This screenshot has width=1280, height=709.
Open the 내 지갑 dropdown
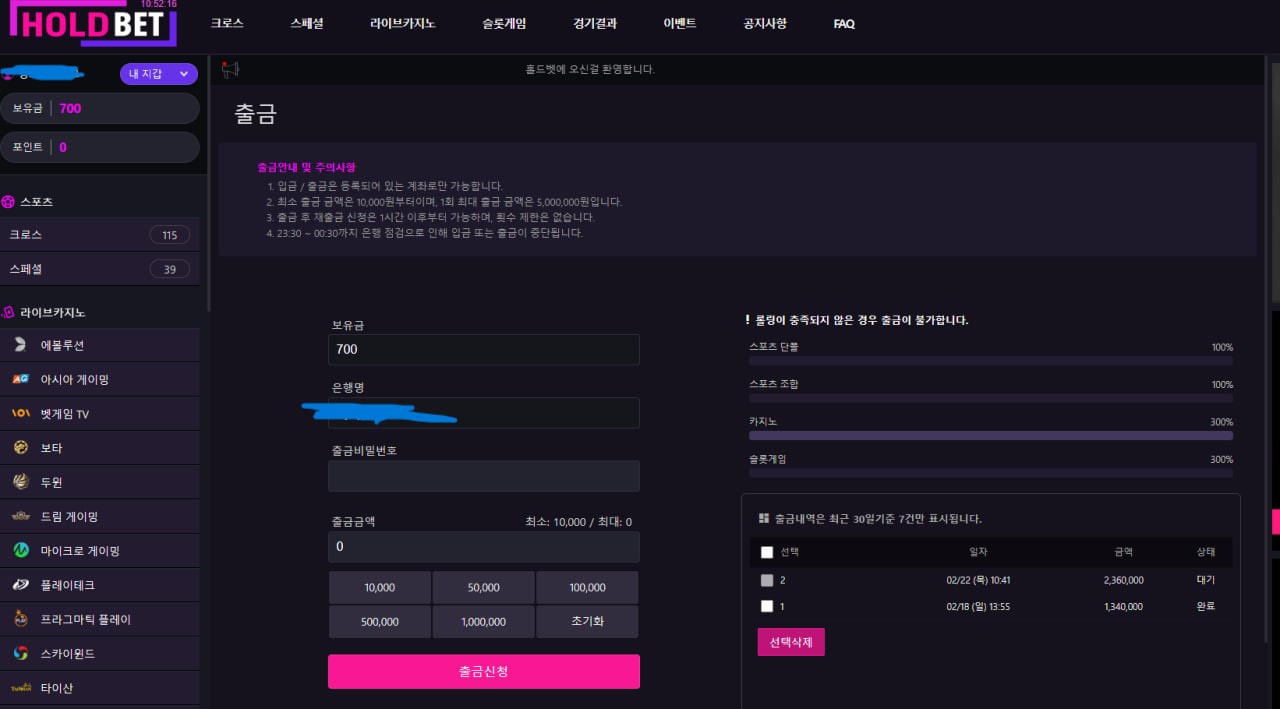(158, 74)
